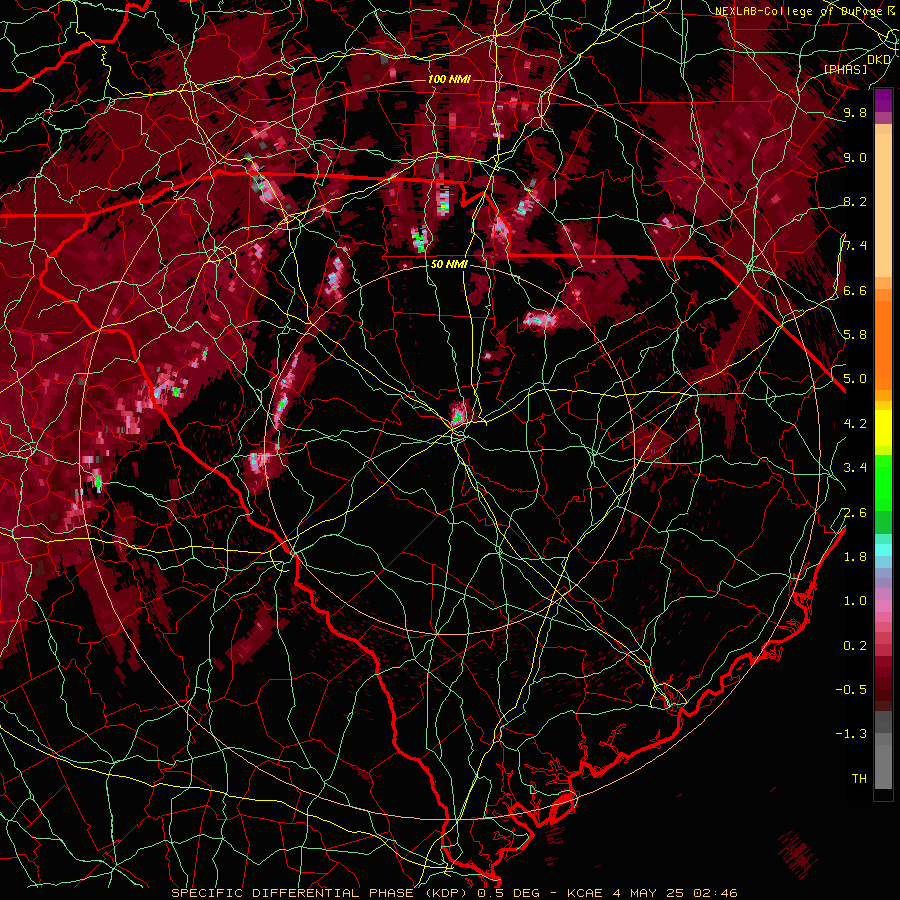Click the 6.6 scale value

(x=855, y=290)
